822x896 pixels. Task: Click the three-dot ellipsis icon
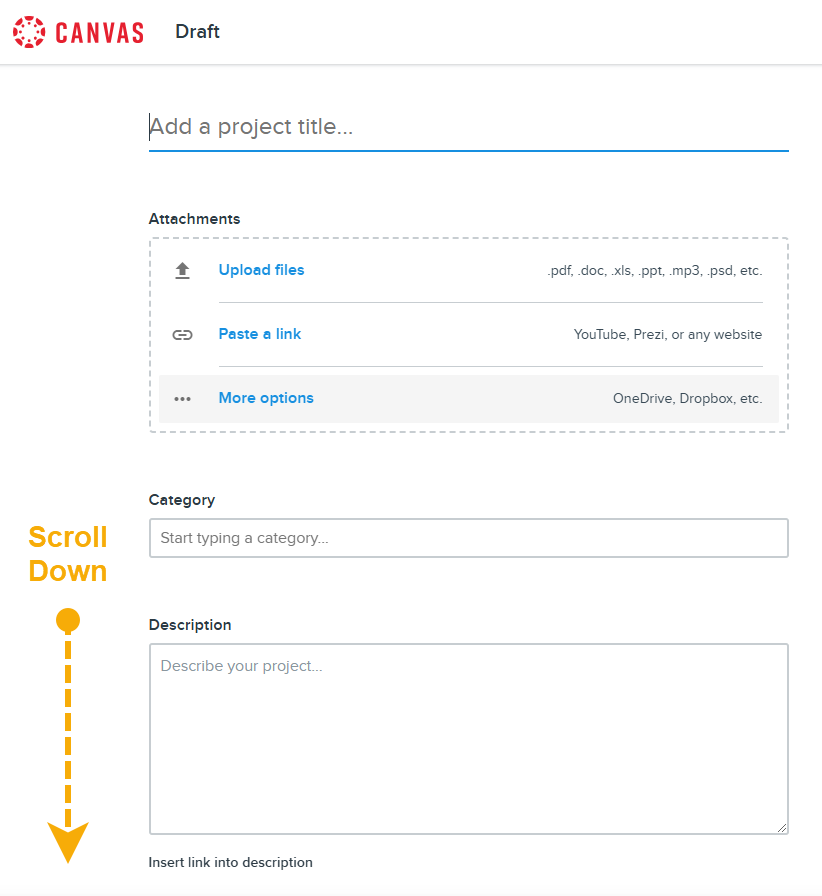pos(182,398)
